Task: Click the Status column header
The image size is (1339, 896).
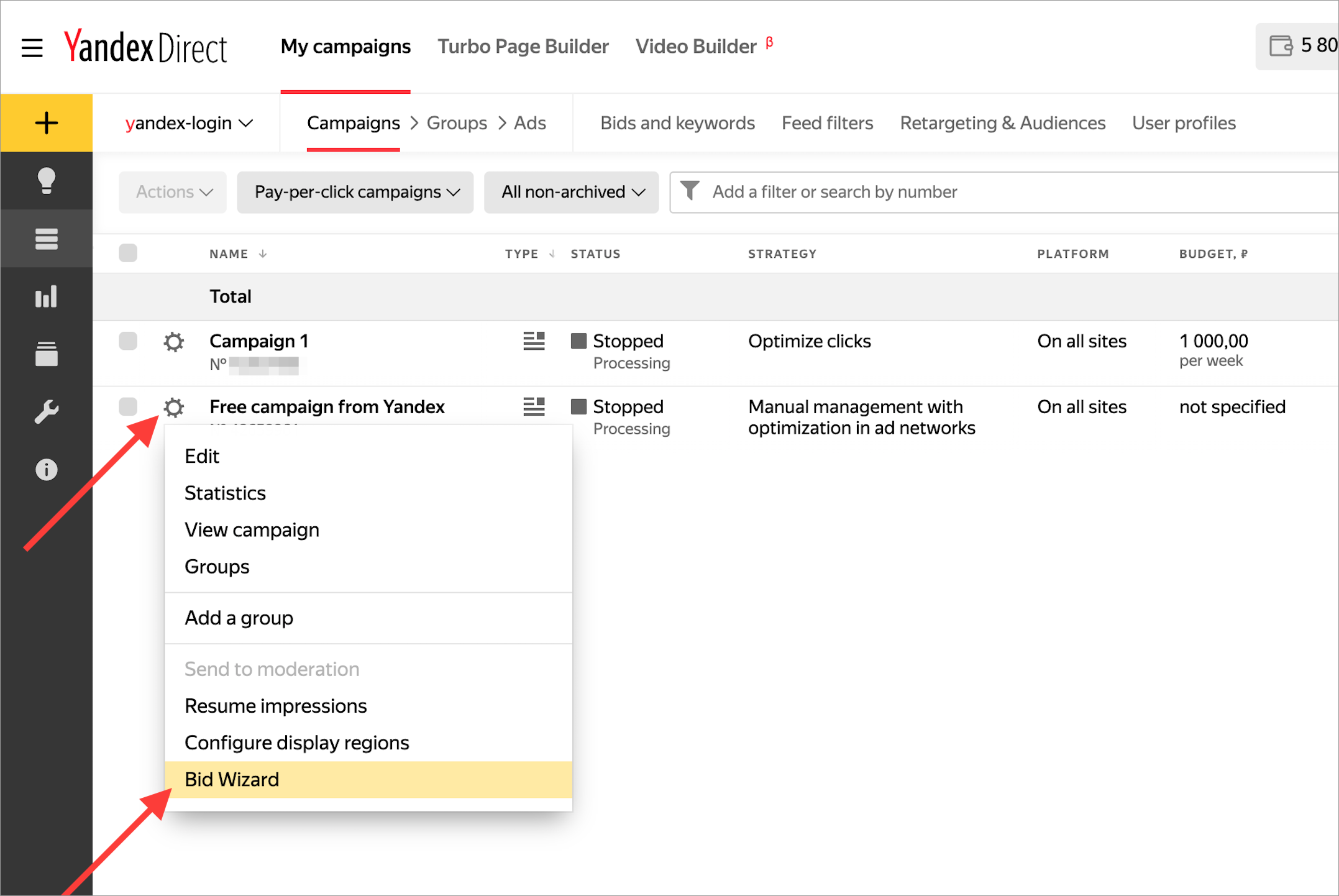Action: (595, 254)
